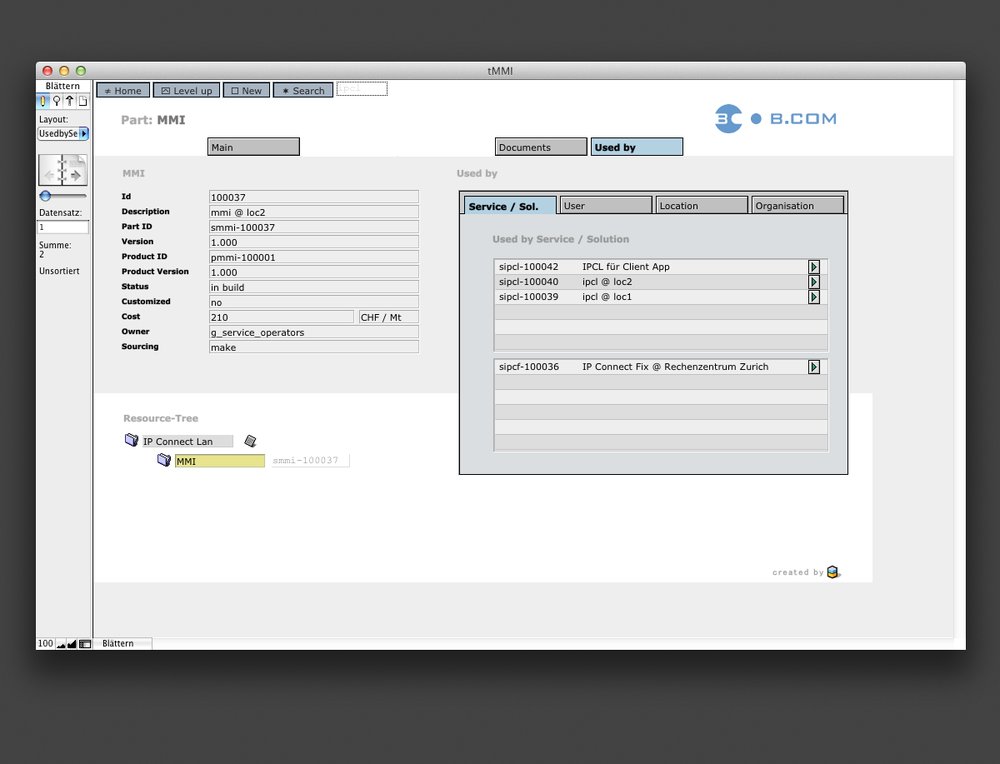Open sipcl-100039 row arrow button
The image size is (1000, 764).
(x=814, y=297)
